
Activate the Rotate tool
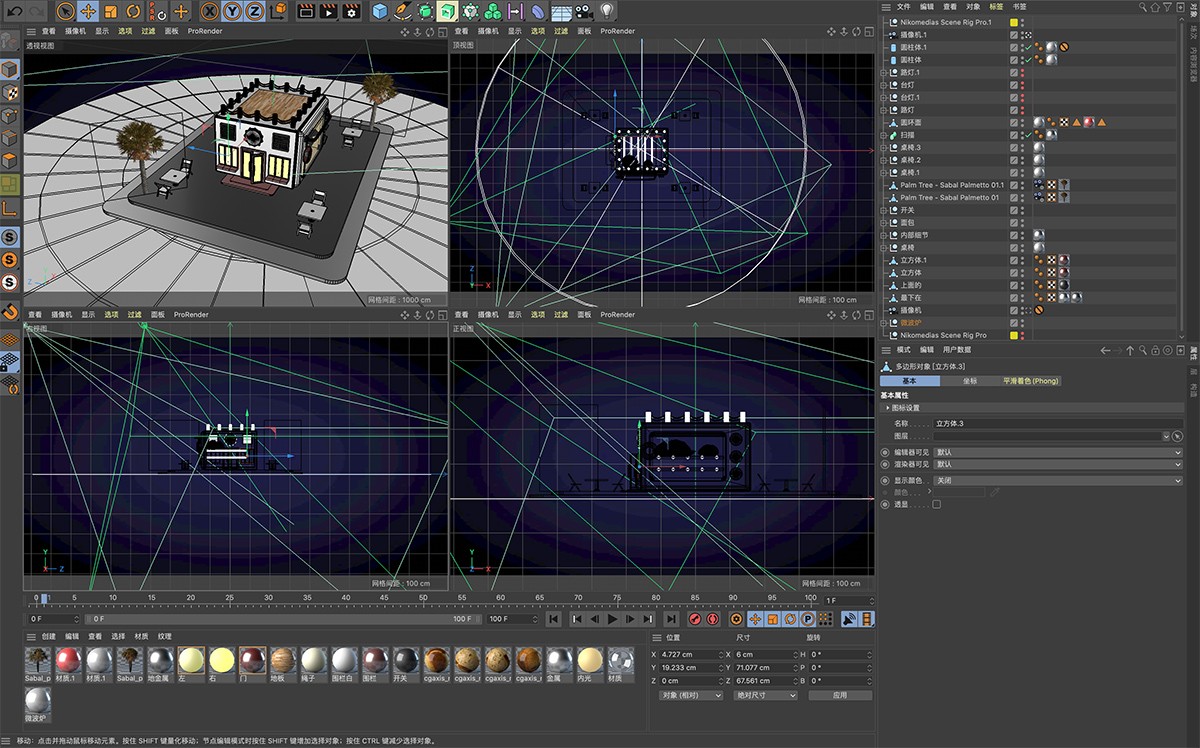tap(134, 12)
